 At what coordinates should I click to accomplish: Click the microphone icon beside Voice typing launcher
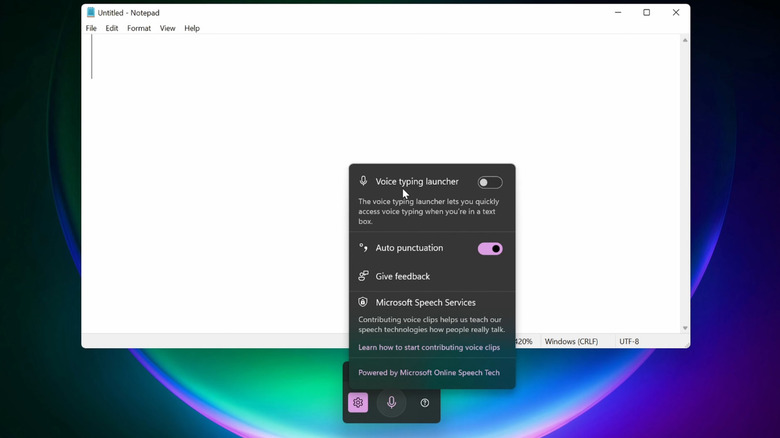pyautogui.click(x=363, y=182)
